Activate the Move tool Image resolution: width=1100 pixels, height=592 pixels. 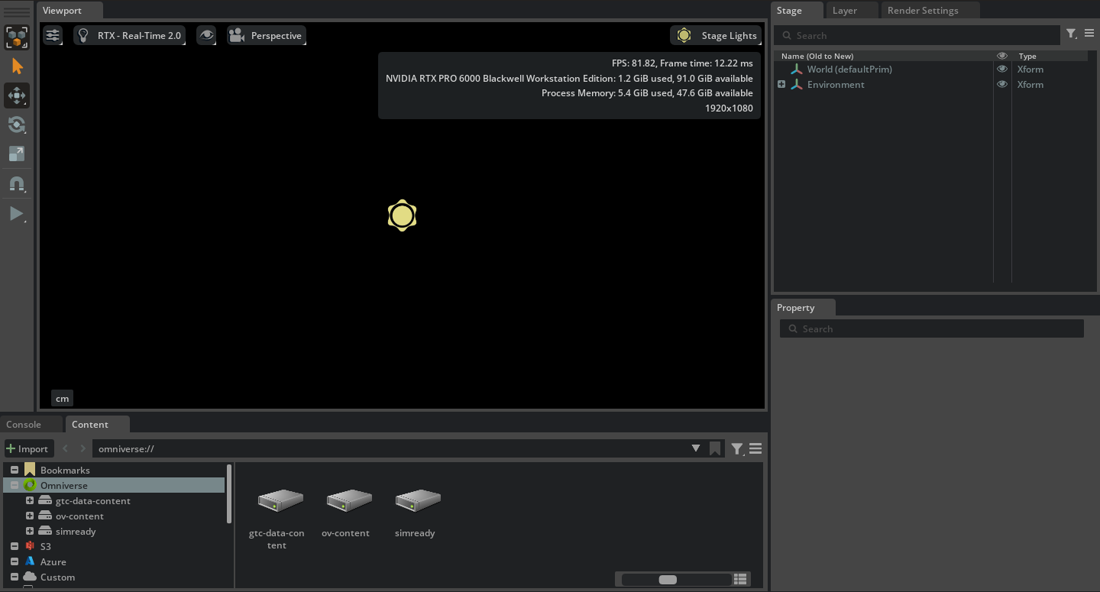pos(17,95)
